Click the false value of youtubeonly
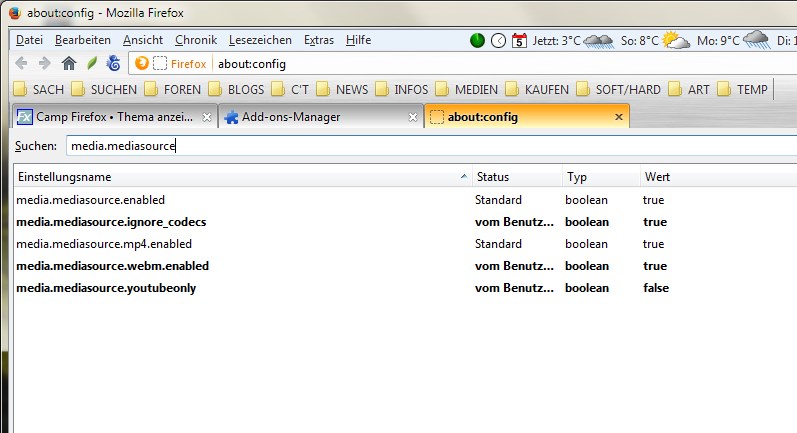Screen dimensions: 797x433 656,288
